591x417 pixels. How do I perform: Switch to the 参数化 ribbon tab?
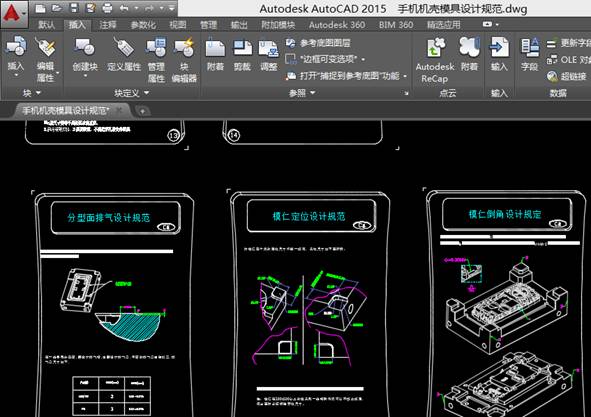143,25
